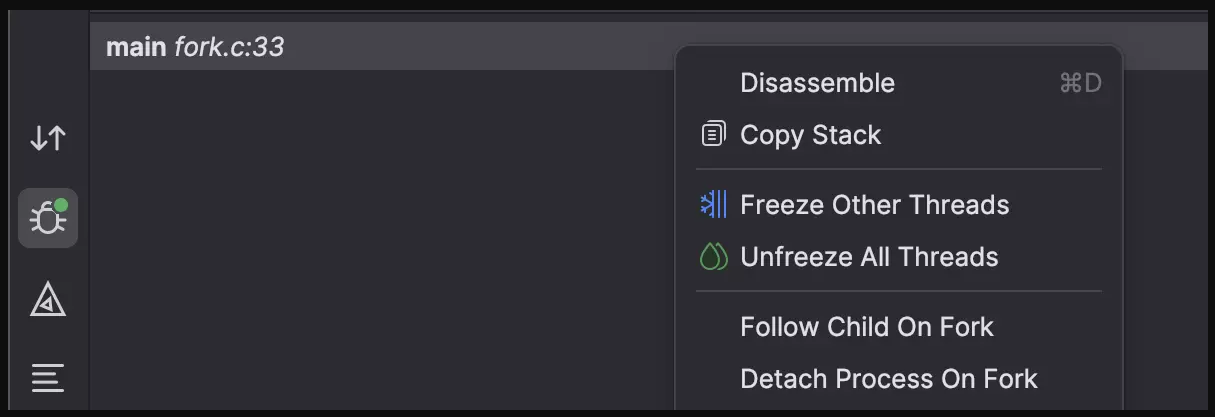Open the Debug tool window bug icon
Image resolution: width=1215 pixels, height=417 pixels.
pyautogui.click(x=48, y=218)
